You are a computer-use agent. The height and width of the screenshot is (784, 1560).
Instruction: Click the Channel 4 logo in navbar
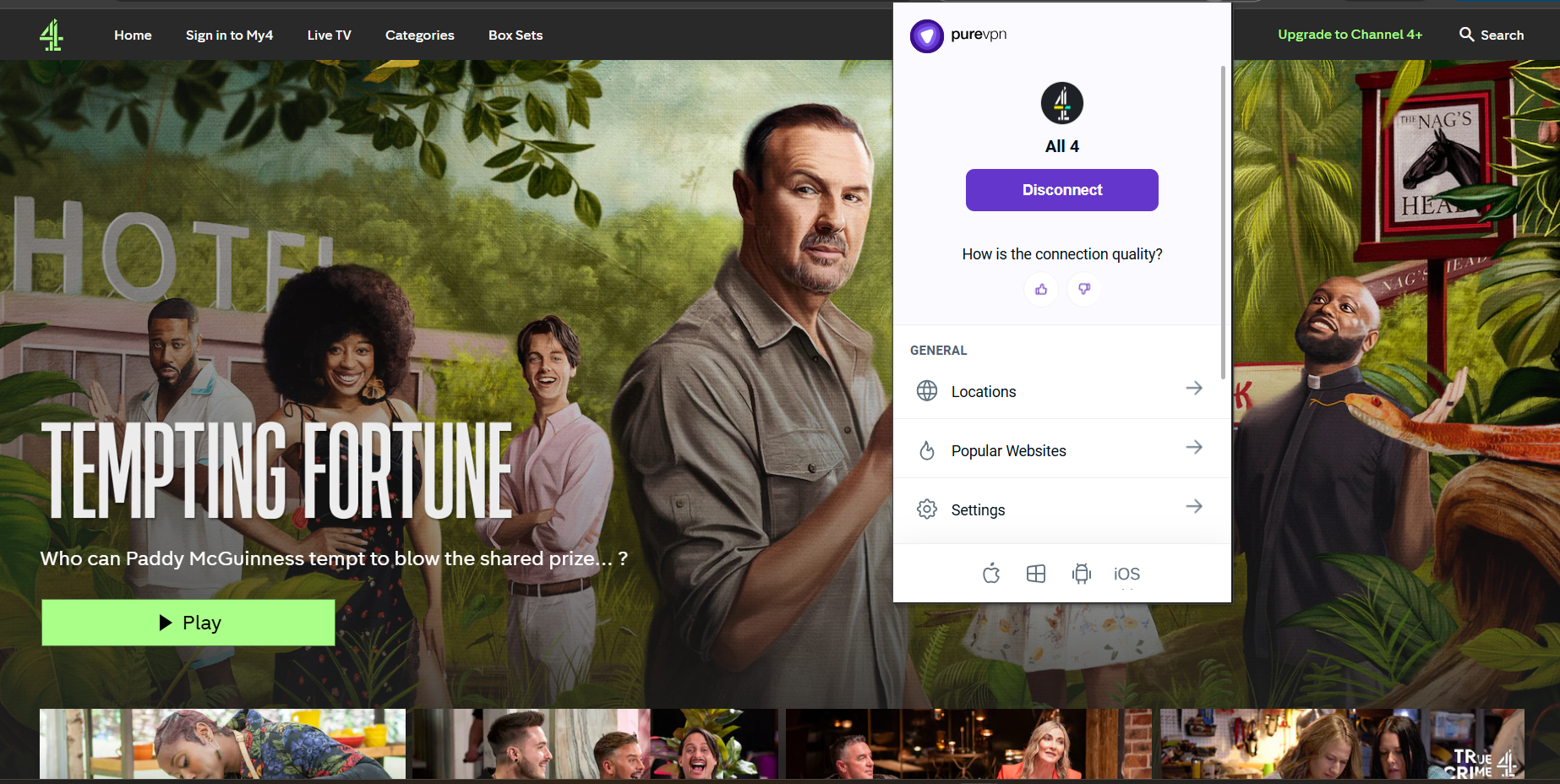[x=52, y=35]
